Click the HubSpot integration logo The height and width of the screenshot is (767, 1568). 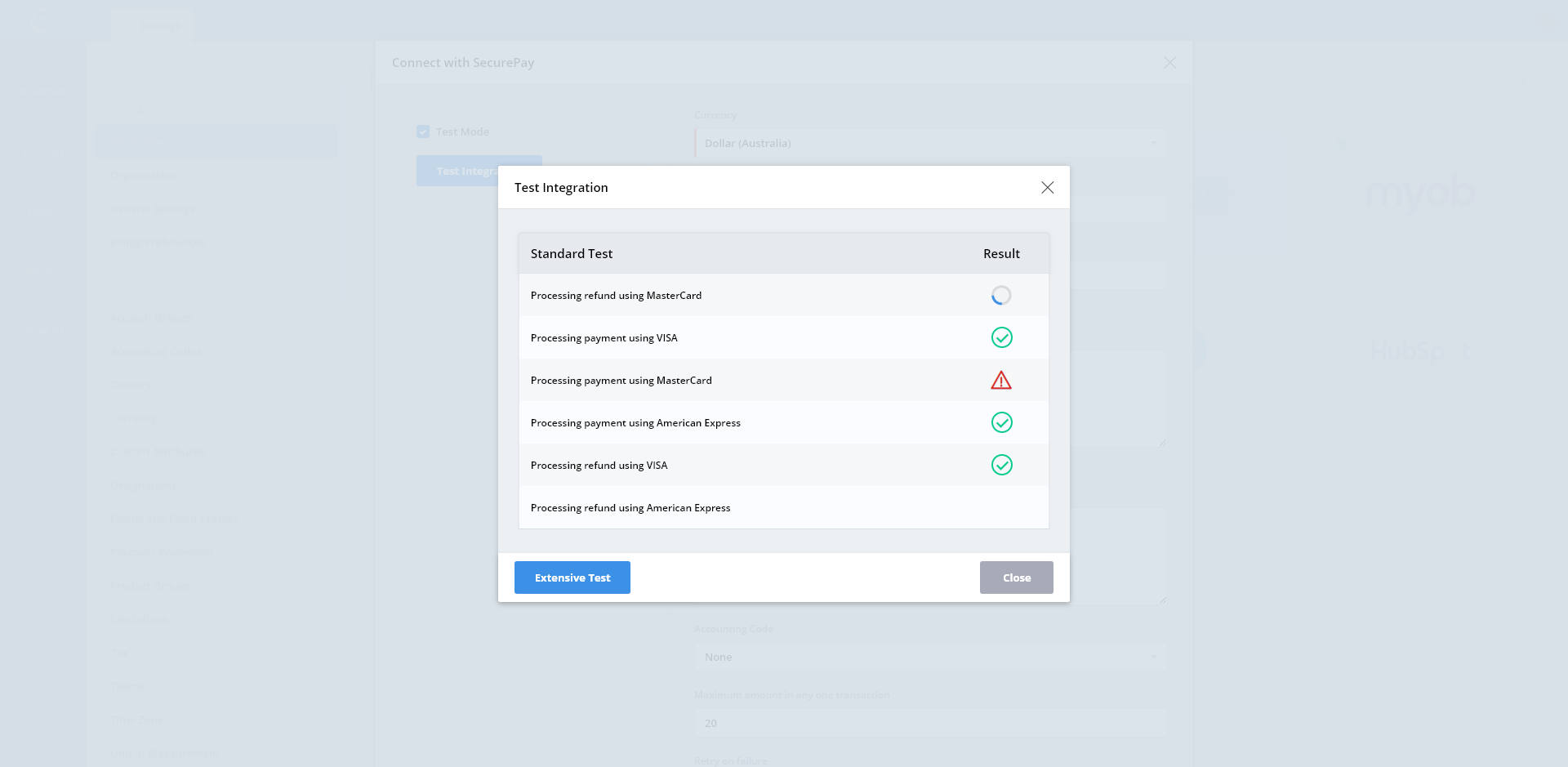pyautogui.click(x=1419, y=352)
